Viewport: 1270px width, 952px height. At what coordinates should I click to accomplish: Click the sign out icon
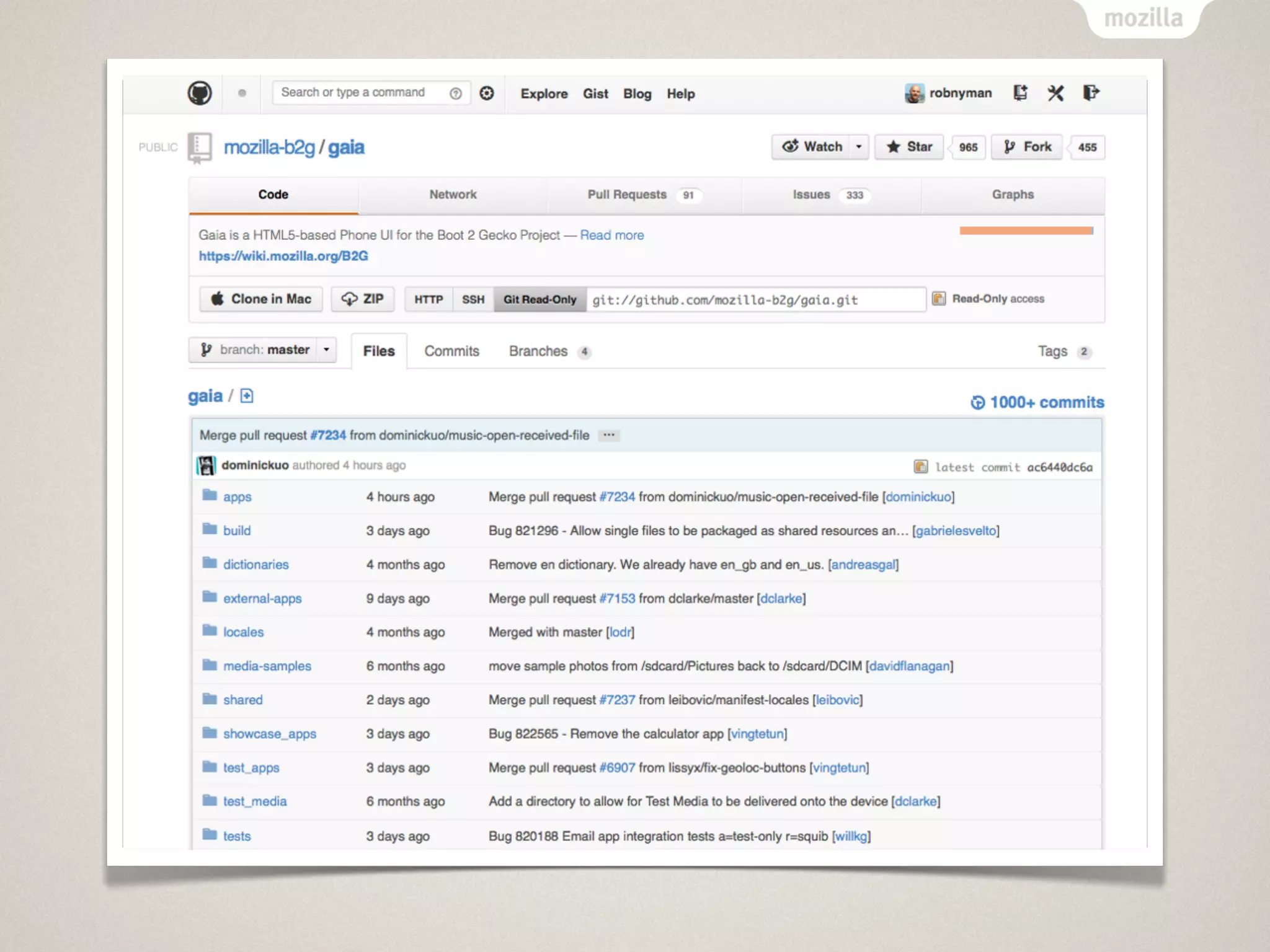[x=1091, y=93]
